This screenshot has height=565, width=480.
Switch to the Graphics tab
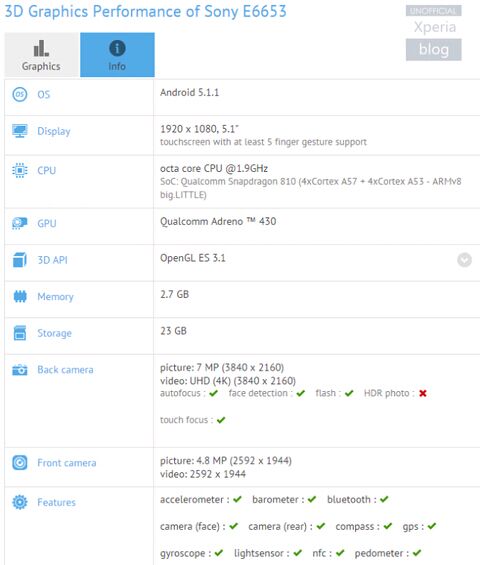pyautogui.click(x=41, y=55)
